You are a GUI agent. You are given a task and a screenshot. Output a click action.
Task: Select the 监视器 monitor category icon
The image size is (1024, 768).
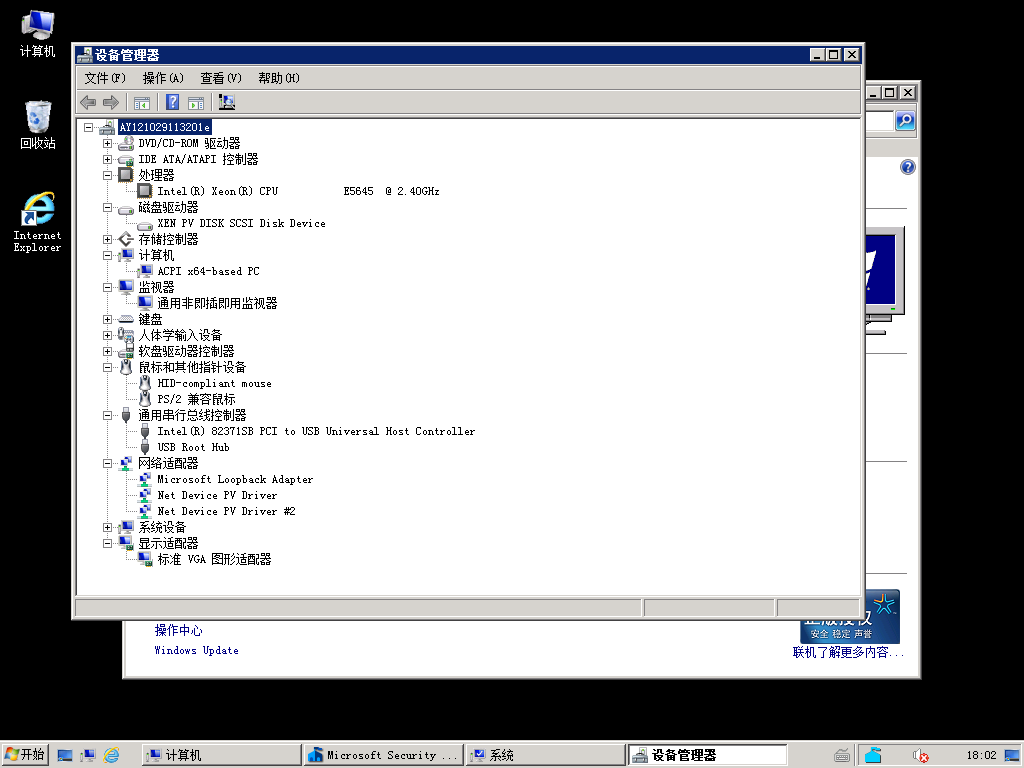pos(125,287)
